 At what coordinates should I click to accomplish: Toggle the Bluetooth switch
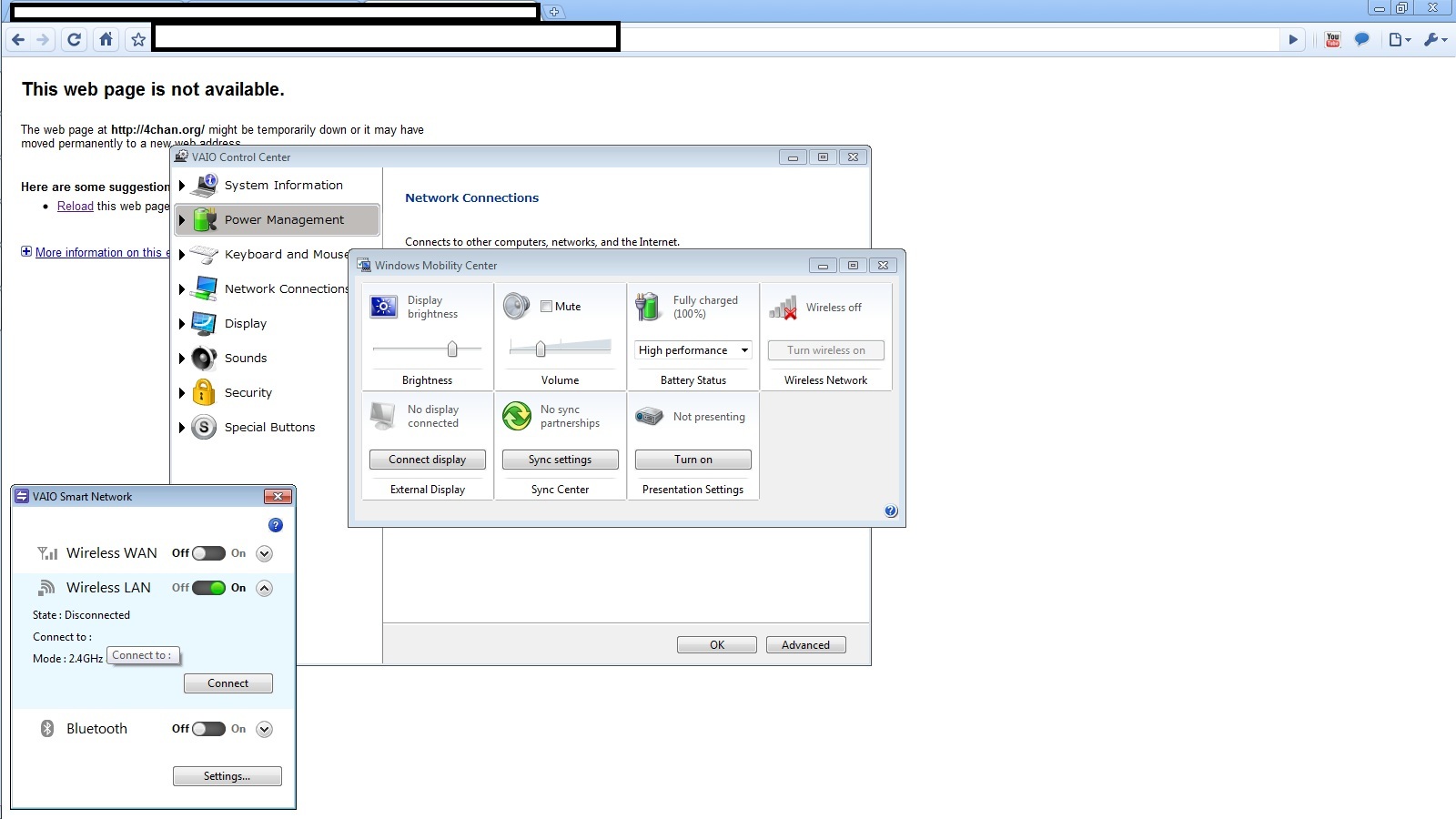208,729
